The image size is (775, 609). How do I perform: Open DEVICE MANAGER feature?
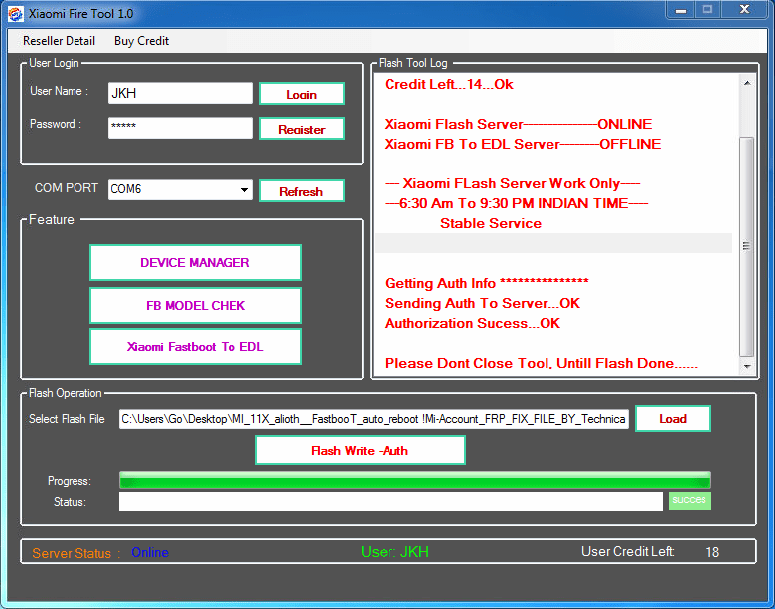click(195, 262)
